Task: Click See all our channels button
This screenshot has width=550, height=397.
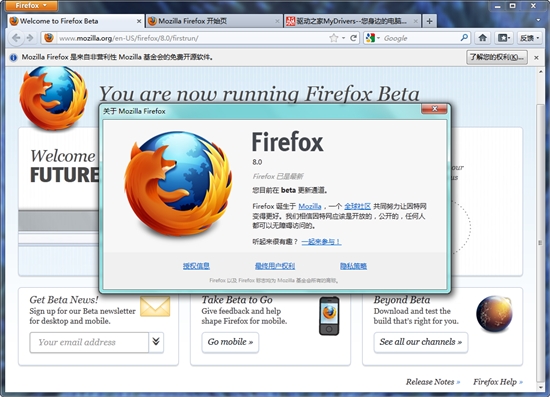Action: (421, 342)
